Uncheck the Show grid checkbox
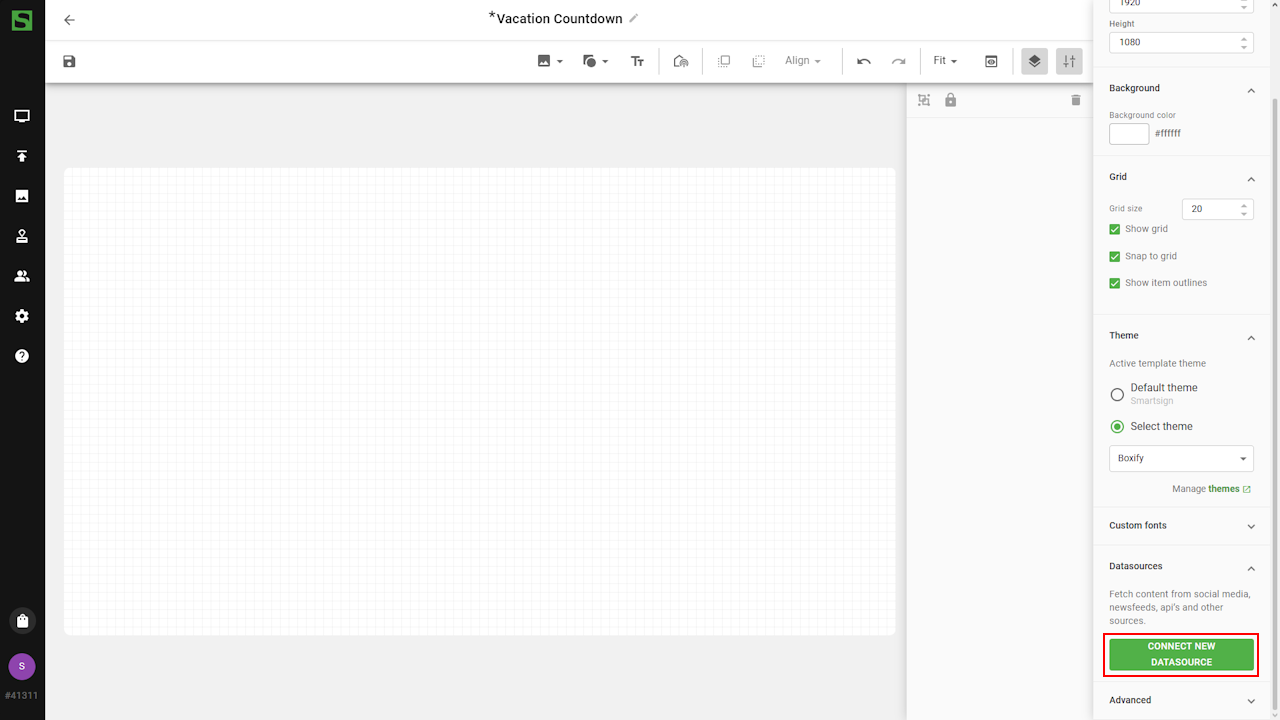This screenshot has height=720, width=1280. pos(1115,229)
